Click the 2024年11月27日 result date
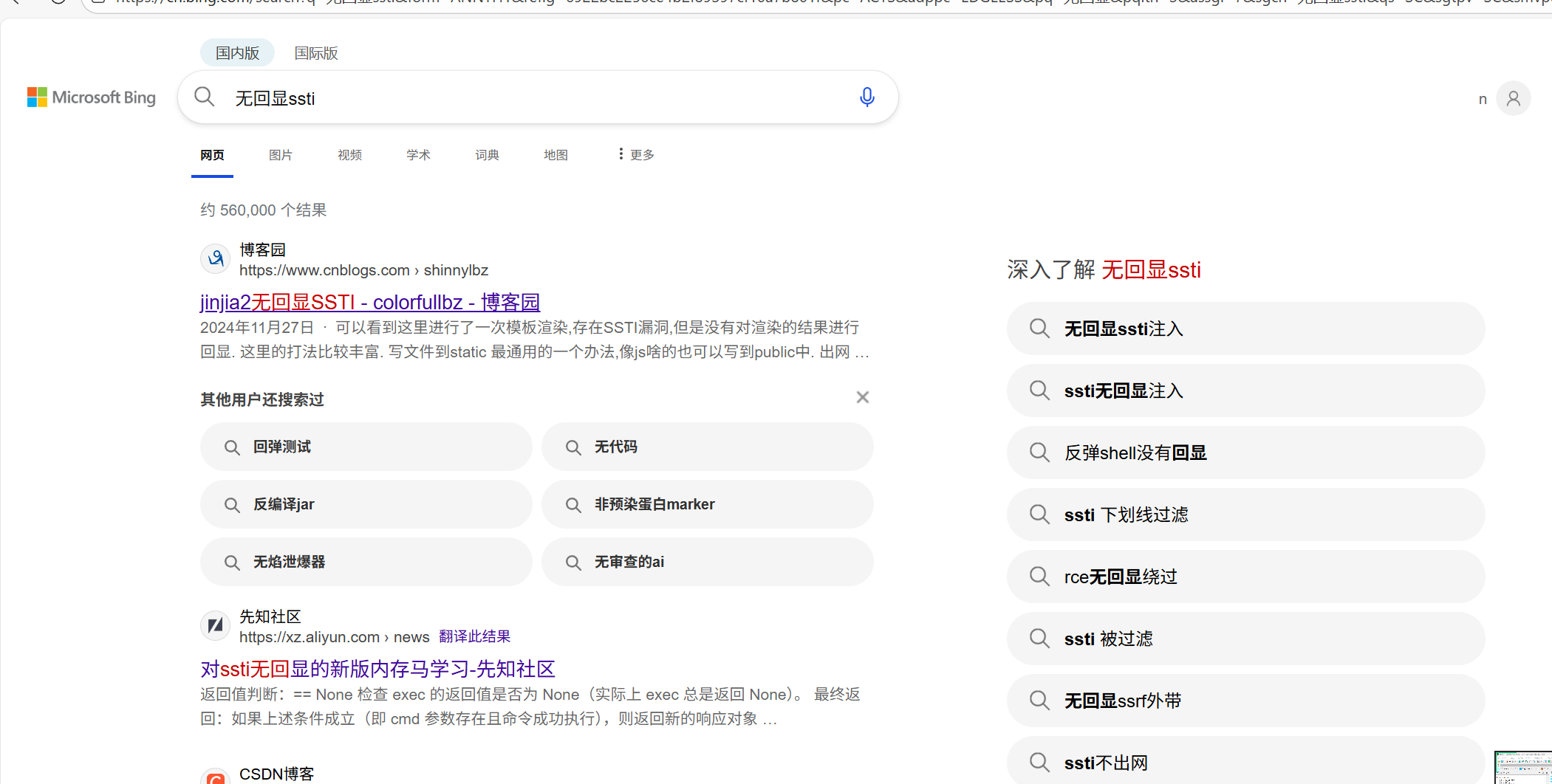Screen dimensions: 1552x784 point(257,327)
